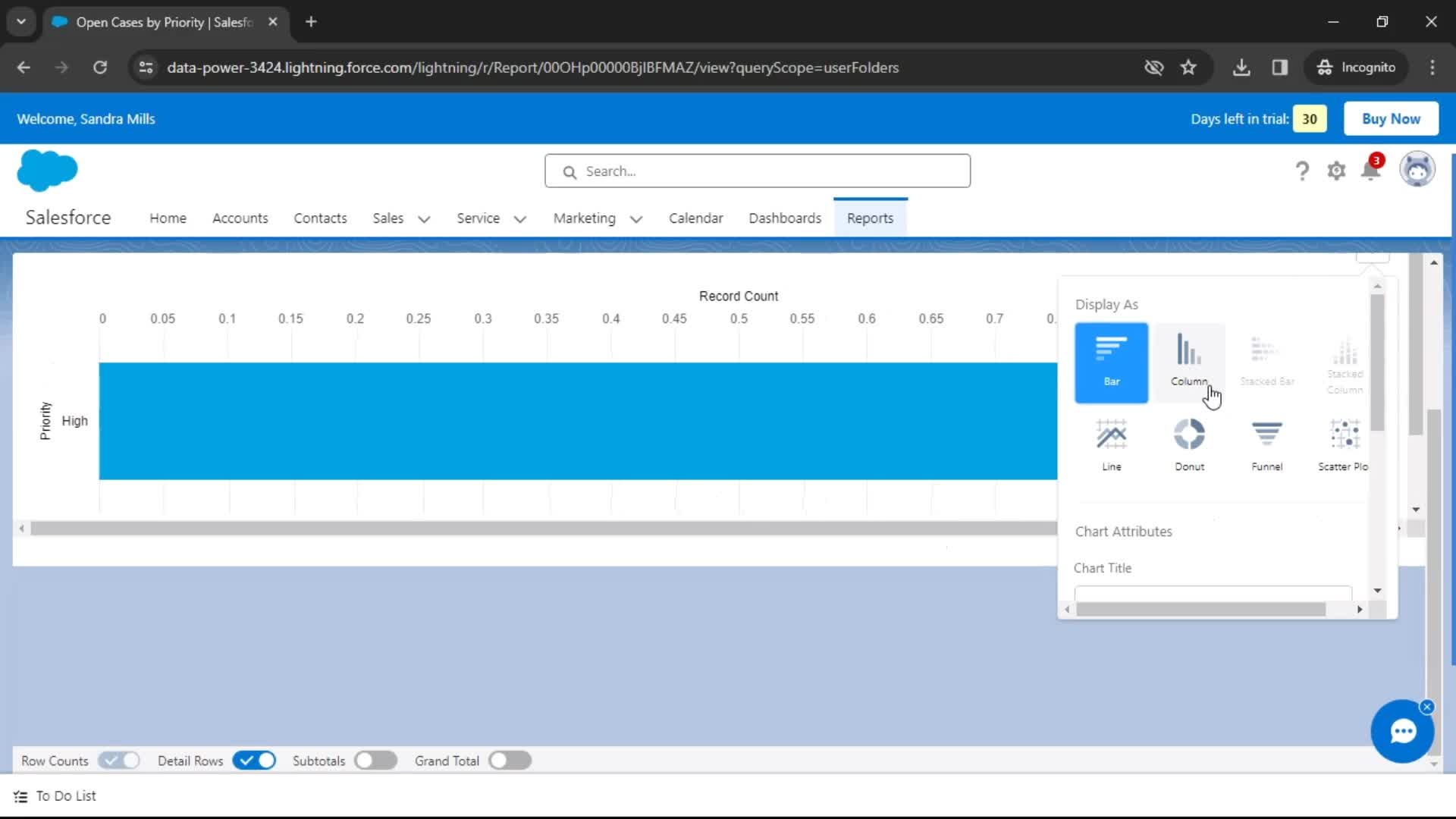Go to the Contacts tab

320,218
